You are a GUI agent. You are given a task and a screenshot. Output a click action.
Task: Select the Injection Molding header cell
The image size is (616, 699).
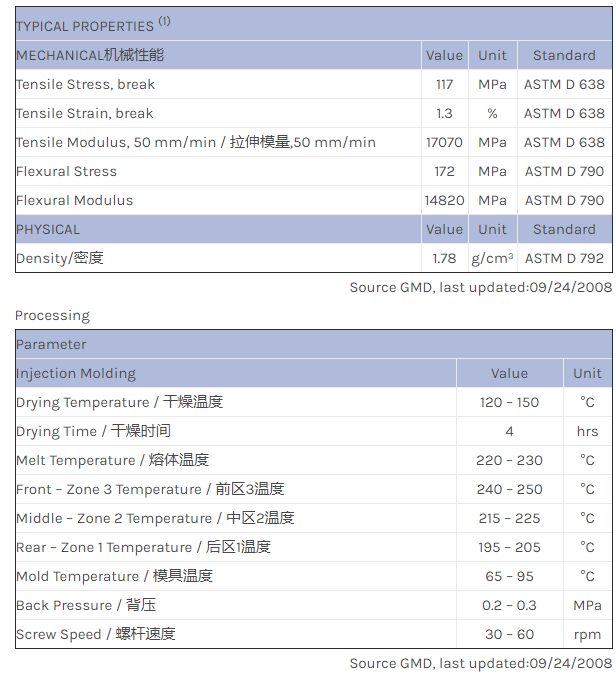click(x=76, y=374)
